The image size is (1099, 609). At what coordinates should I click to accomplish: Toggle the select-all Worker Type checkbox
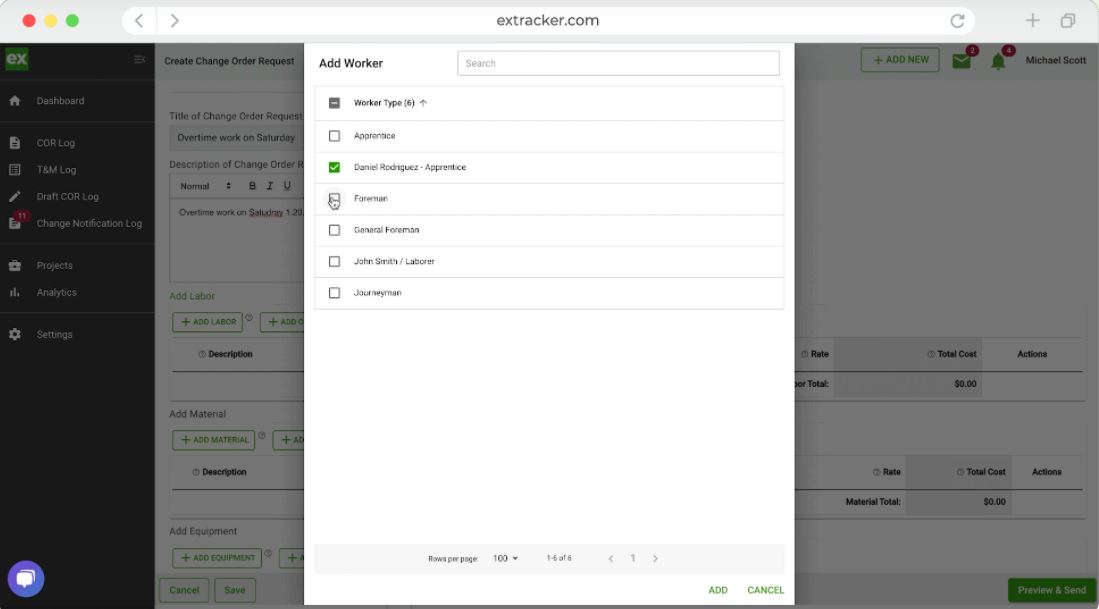(334, 103)
